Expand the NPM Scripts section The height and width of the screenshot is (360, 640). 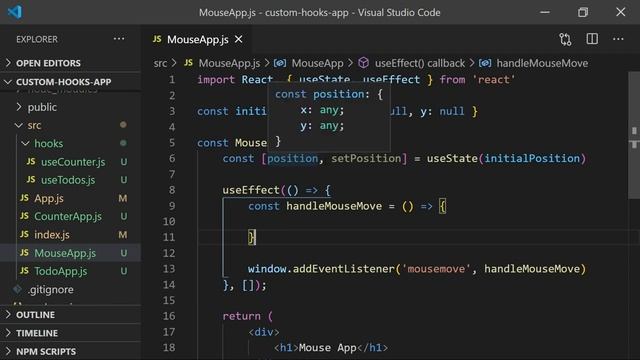[70, 351]
